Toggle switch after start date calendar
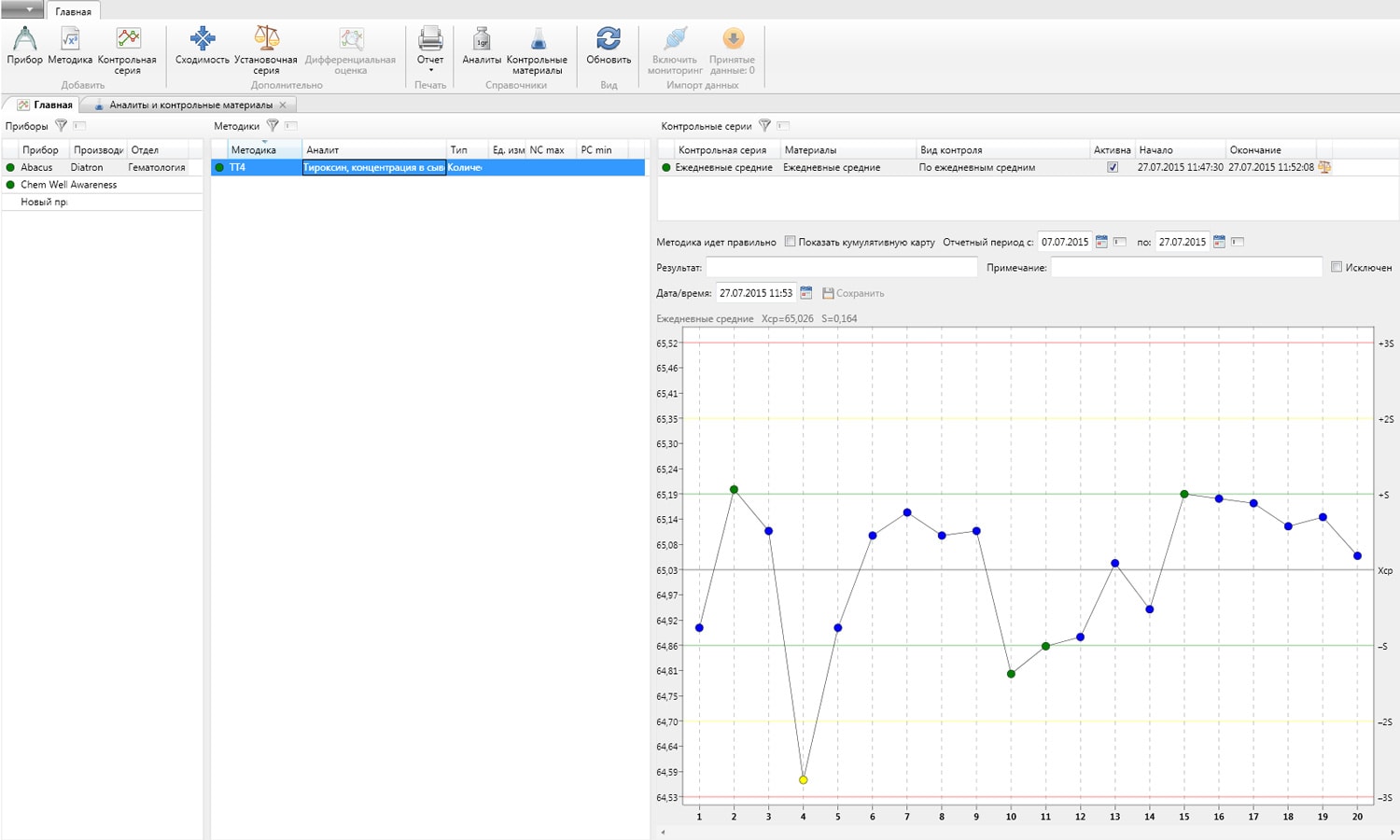This screenshot has width=1400, height=840. pyautogui.click(x=1120, y=242)
